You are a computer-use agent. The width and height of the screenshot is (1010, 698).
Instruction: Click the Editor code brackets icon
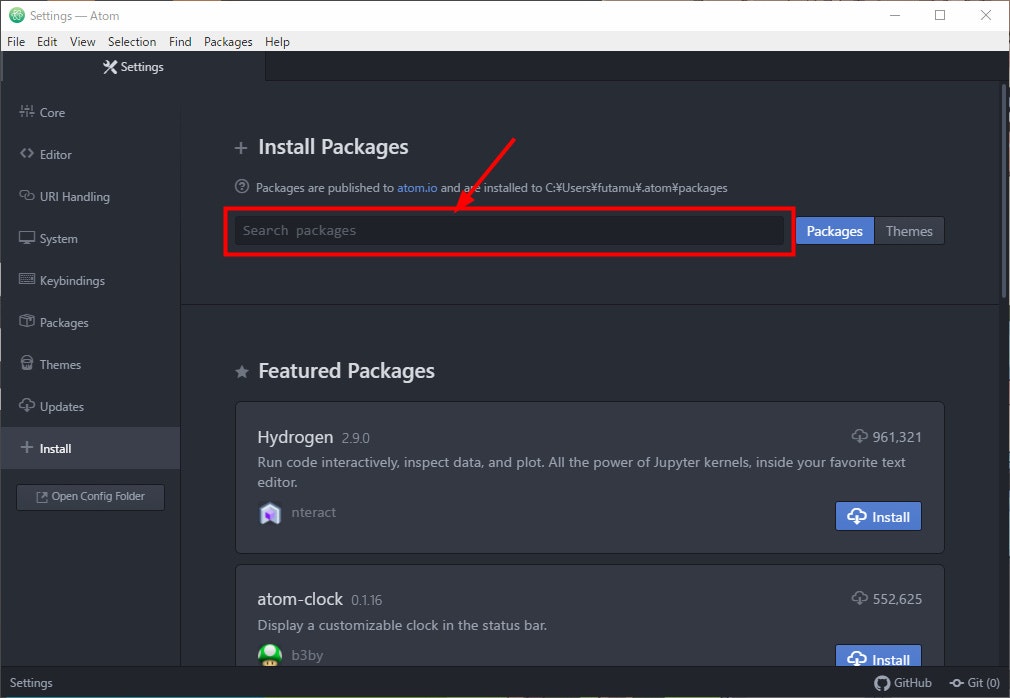(x=26, y=153)
